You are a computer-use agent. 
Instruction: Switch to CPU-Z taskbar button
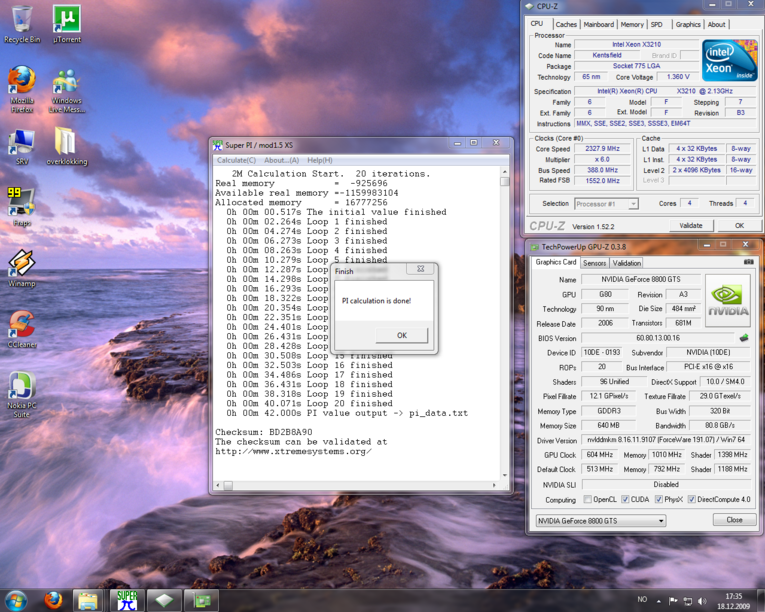pyautogui.click(x=164, y=601)
